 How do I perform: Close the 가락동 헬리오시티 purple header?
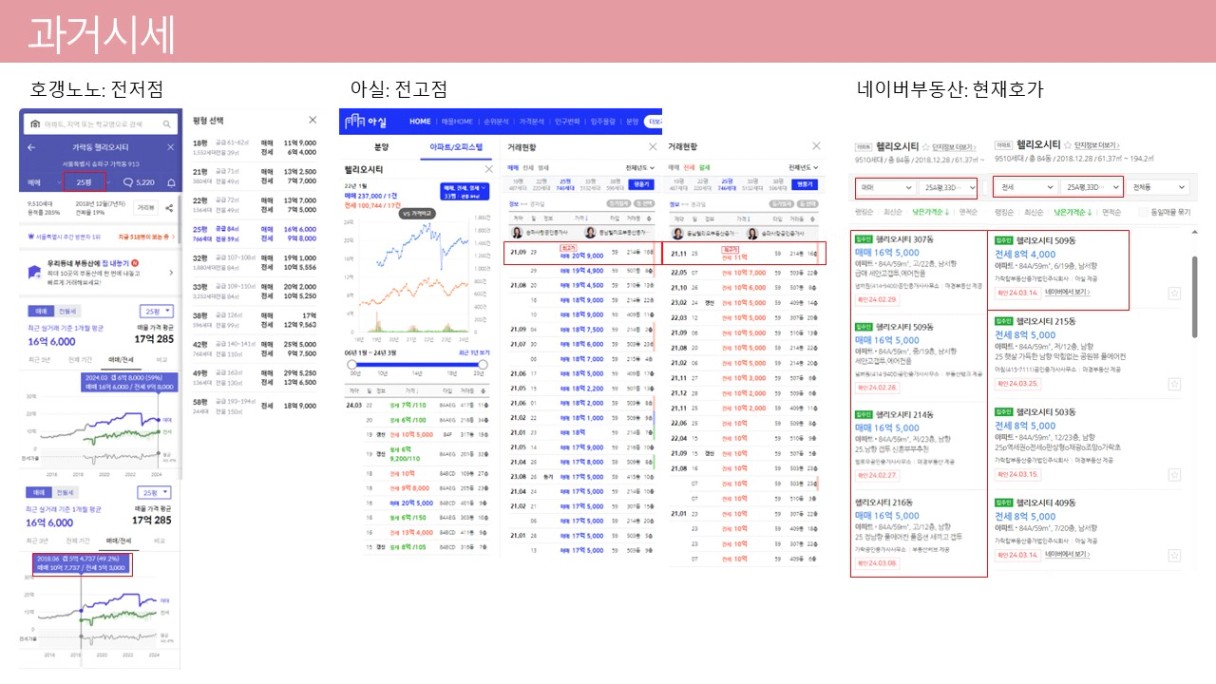(172, 147)
